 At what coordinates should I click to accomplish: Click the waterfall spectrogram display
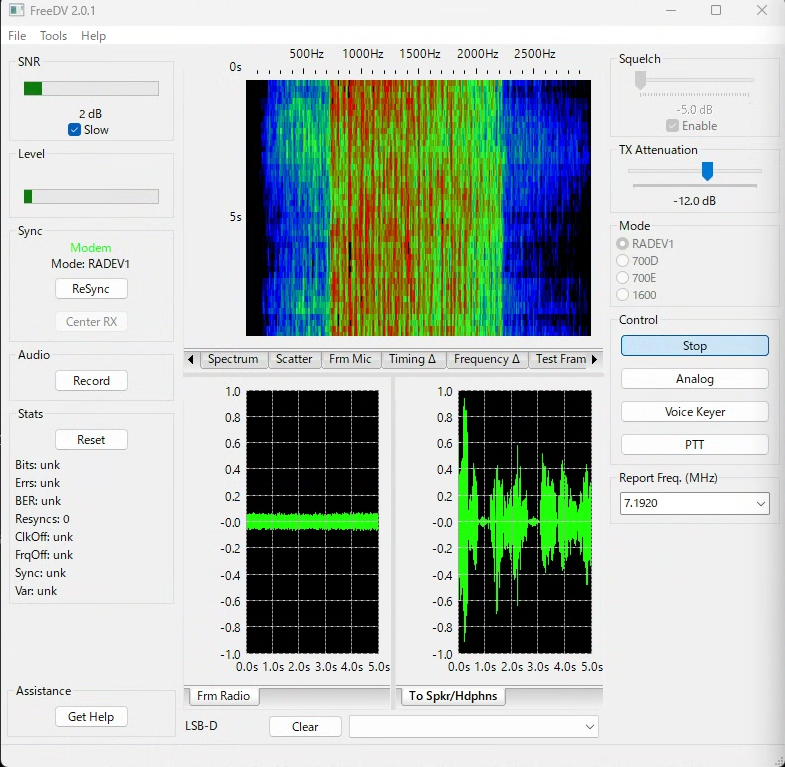pos(418,208)
